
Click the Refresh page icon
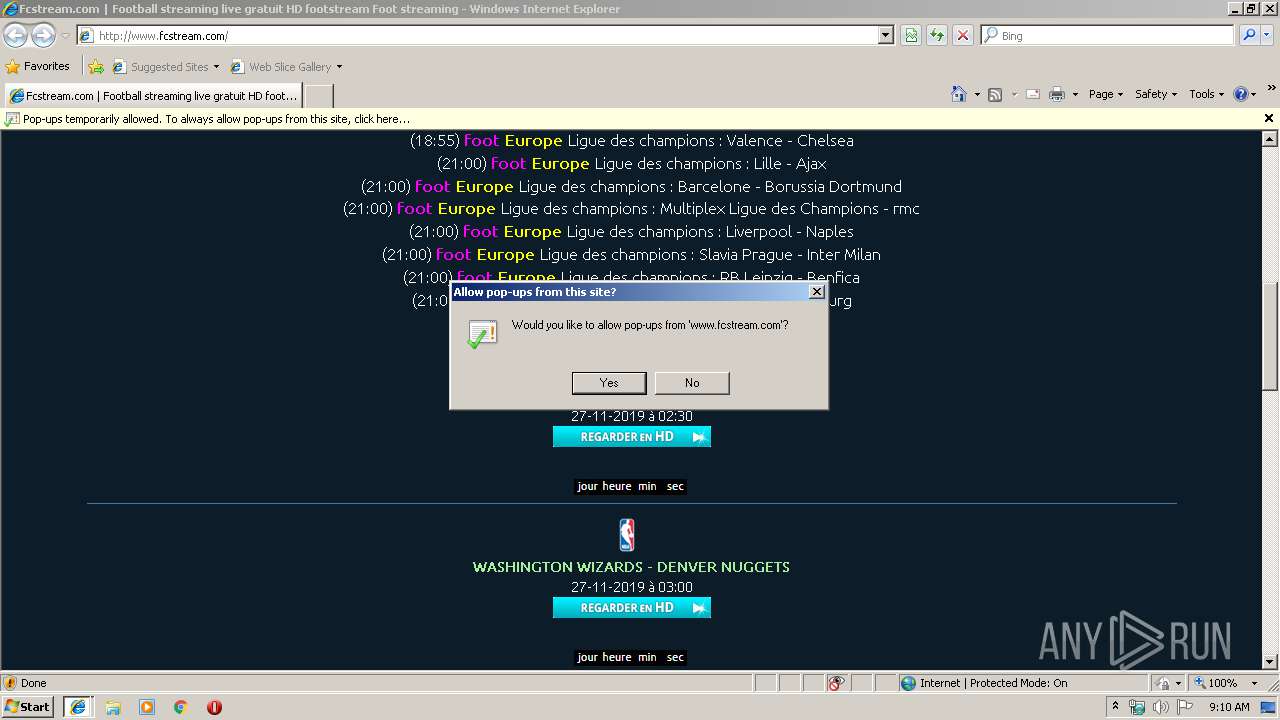click(937, 35)
